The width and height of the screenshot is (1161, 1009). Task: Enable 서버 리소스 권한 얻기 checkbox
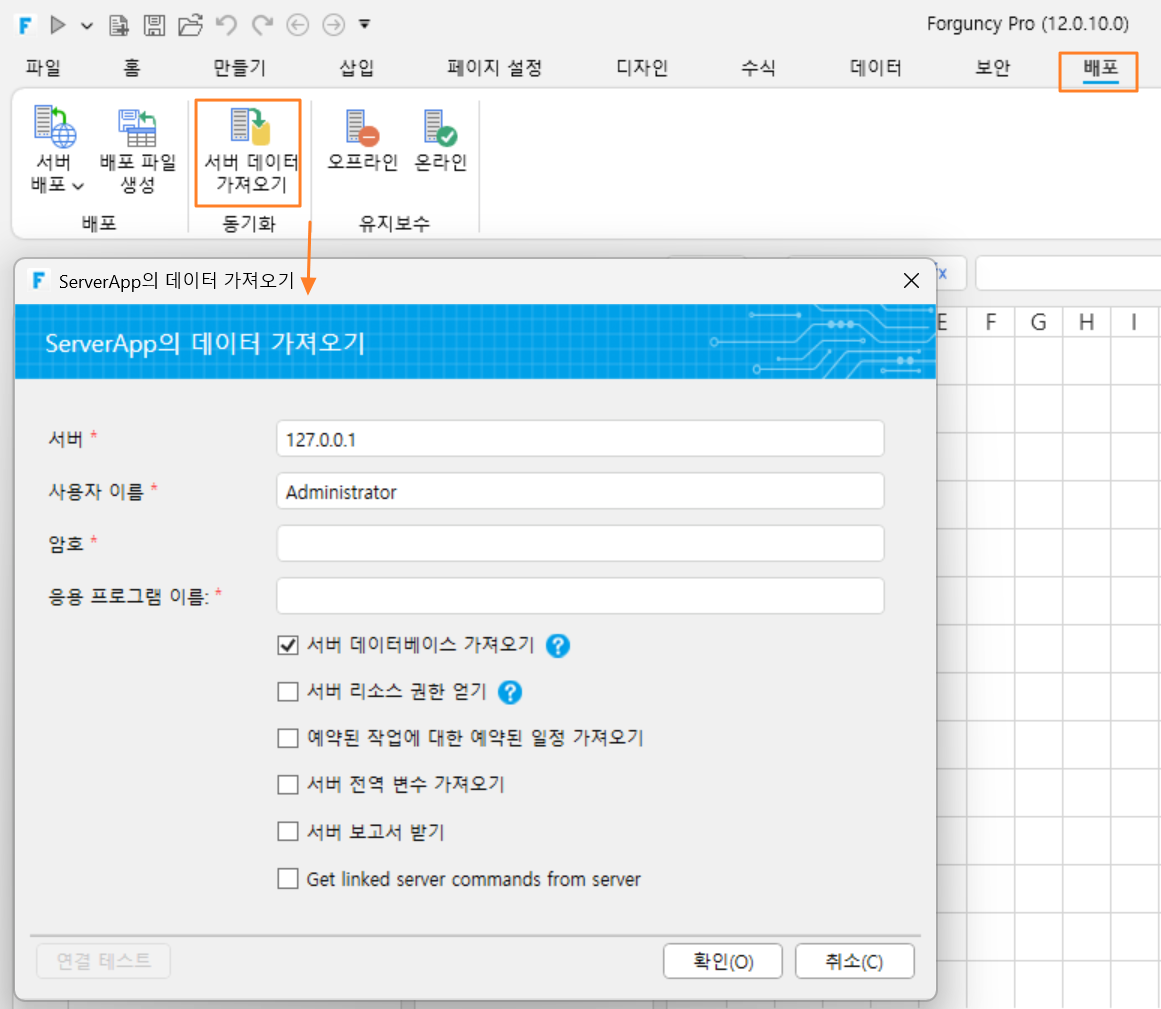tap(287, 691)
